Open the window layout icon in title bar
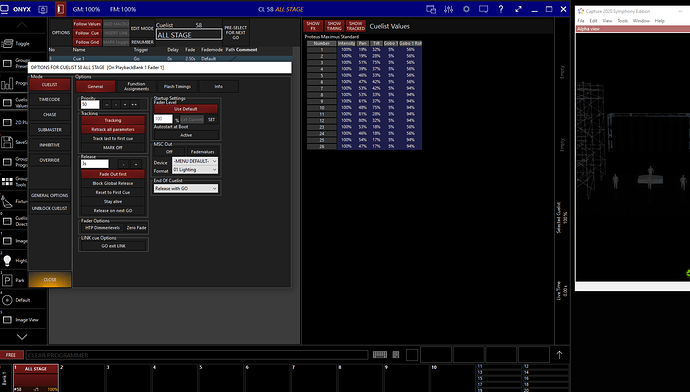 [431, 9]
